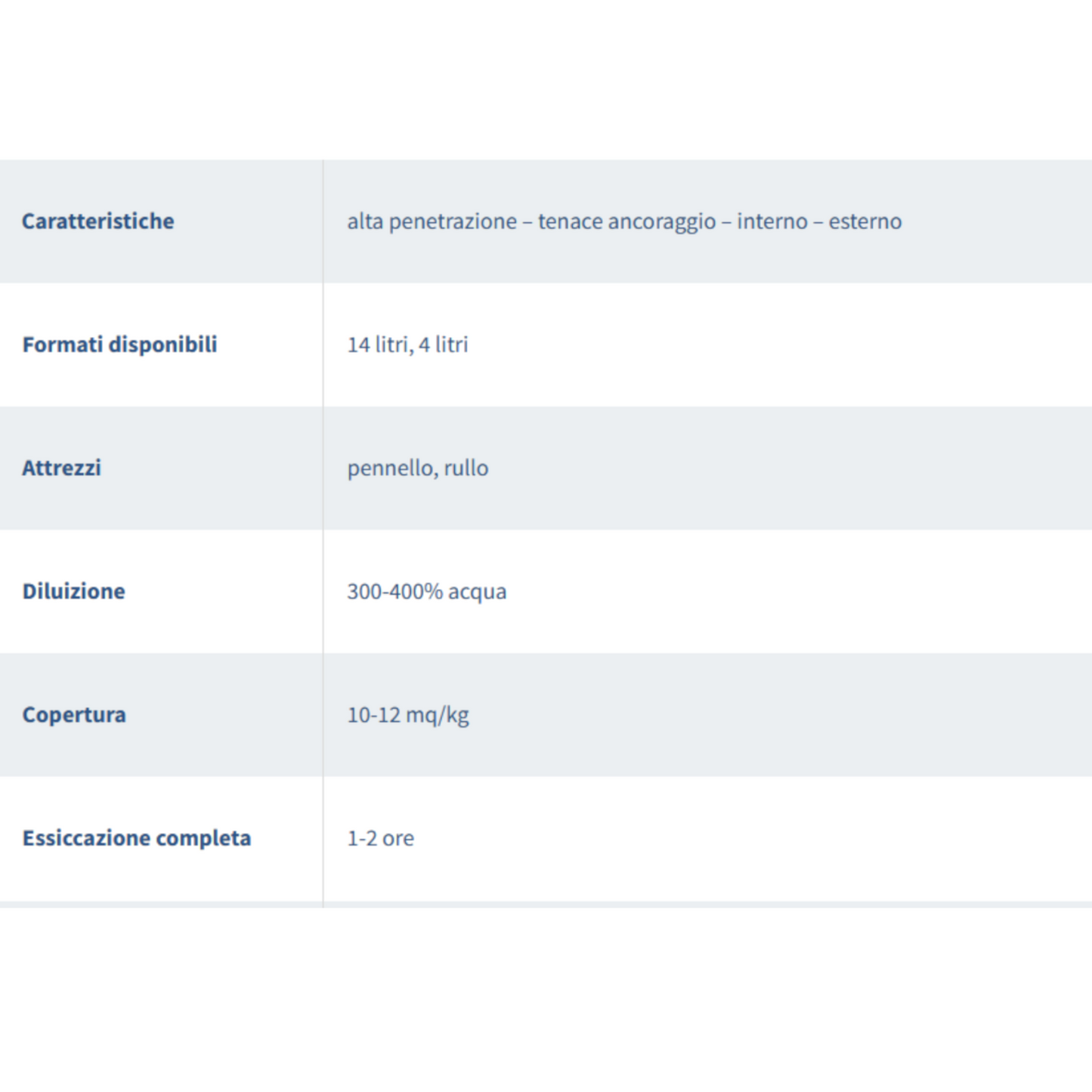1092x1092 pixels.
Task: Click the Attrezzi row label
Action: pos(61,468)
